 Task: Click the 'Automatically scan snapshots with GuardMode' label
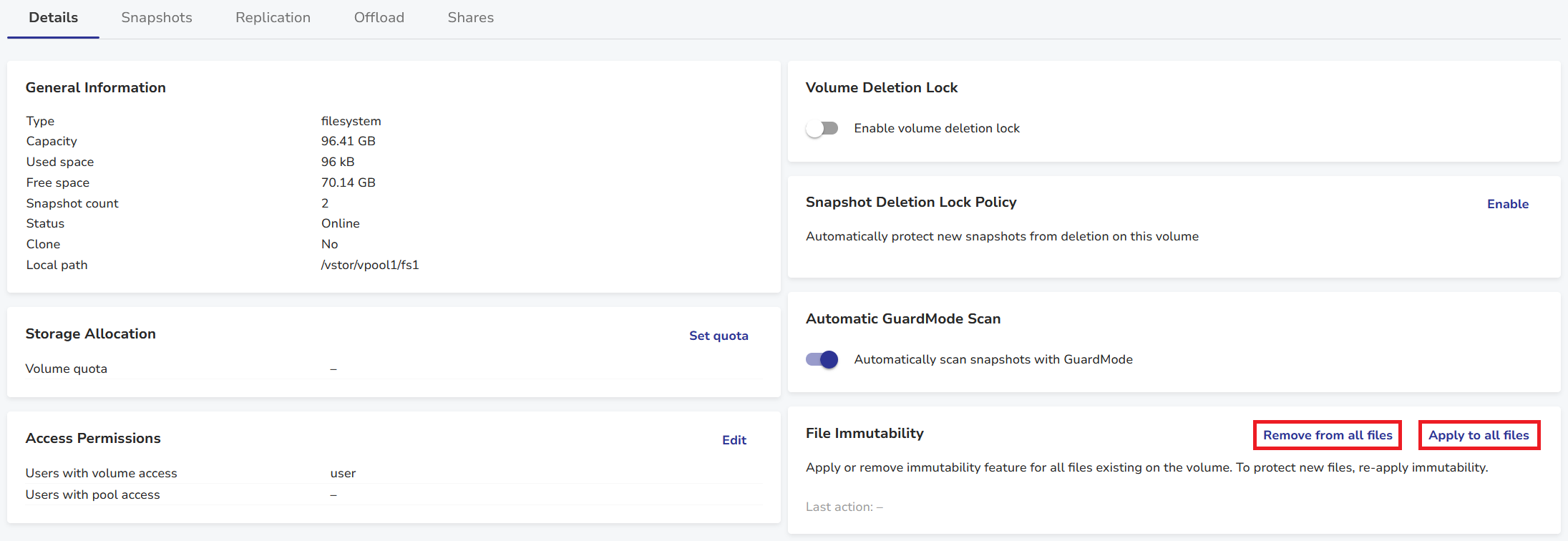(993, 359)
